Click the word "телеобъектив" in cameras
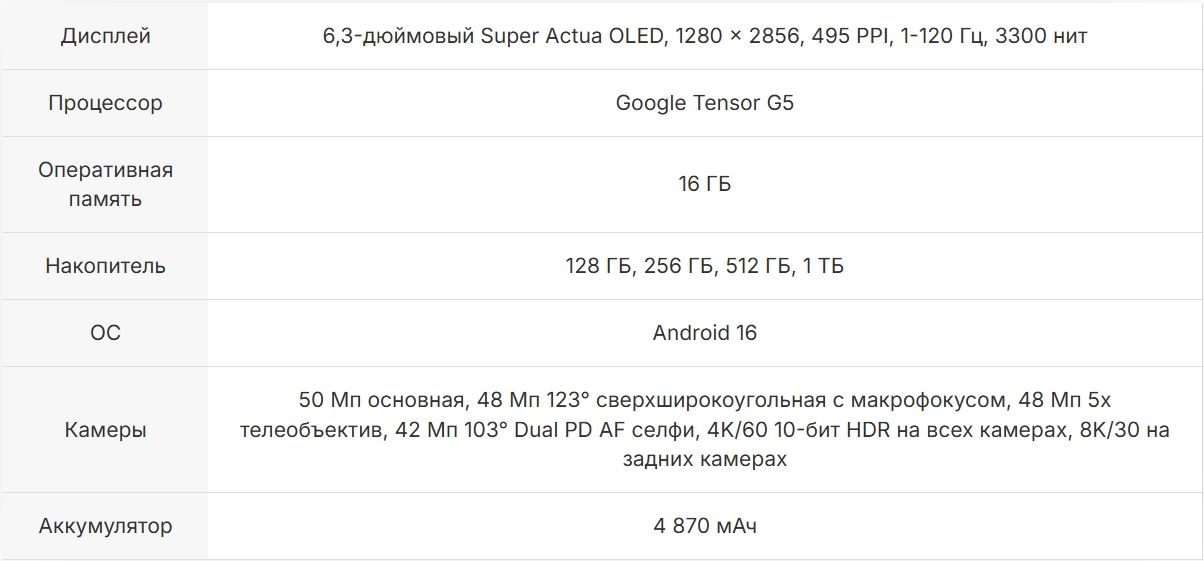 (306, 430)
